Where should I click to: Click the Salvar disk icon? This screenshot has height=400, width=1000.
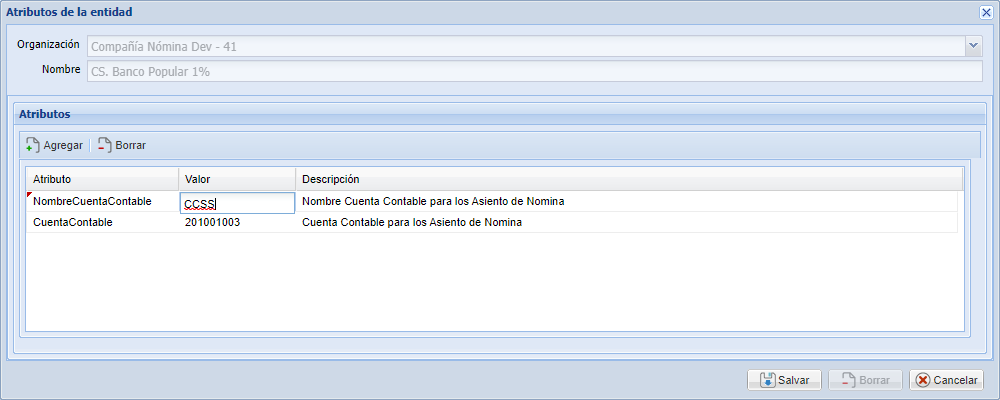point(768,380)
